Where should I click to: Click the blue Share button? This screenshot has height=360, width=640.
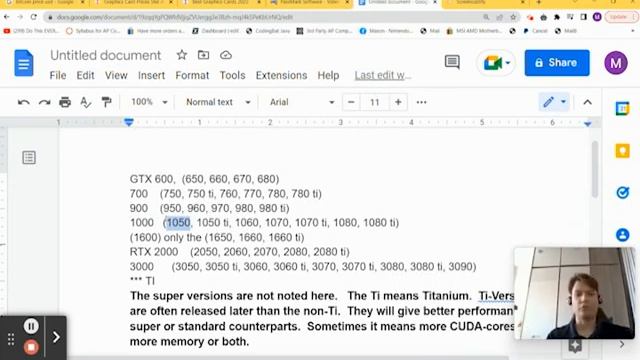click(557, 63)
